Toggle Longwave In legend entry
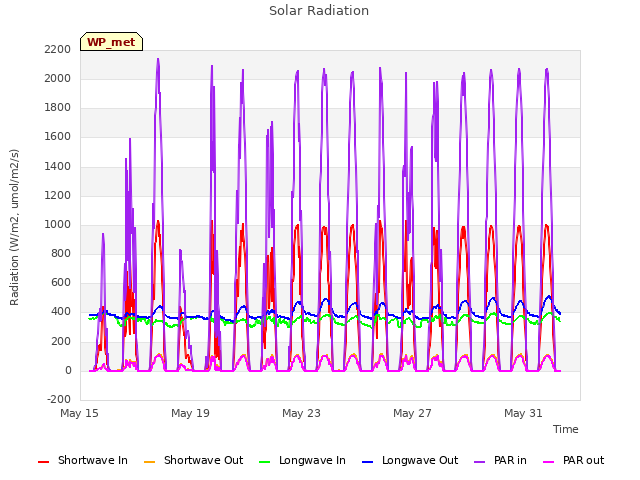 tap(302, 460)
